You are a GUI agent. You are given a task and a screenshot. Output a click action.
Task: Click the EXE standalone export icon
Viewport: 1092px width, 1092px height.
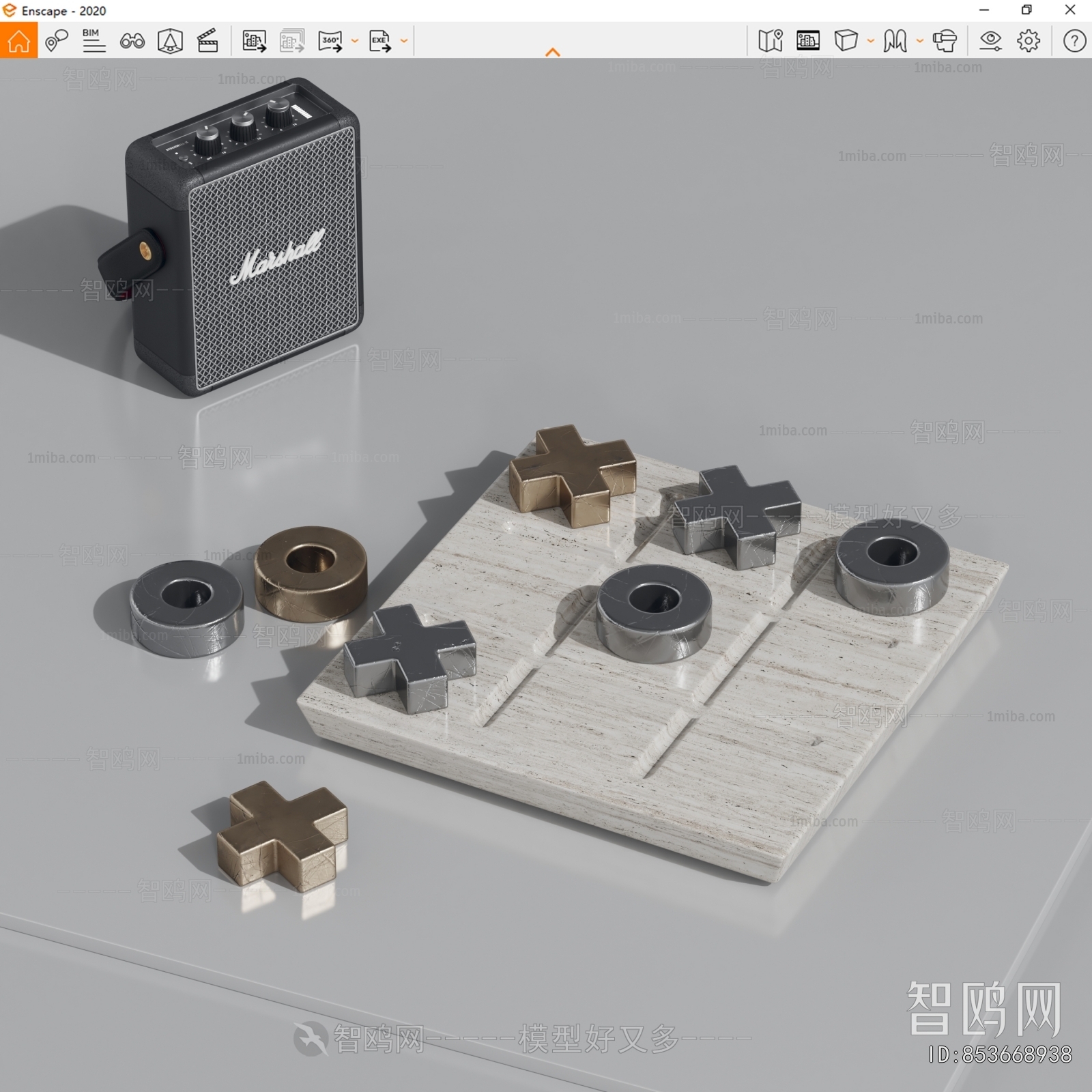[x=380, y=41]
